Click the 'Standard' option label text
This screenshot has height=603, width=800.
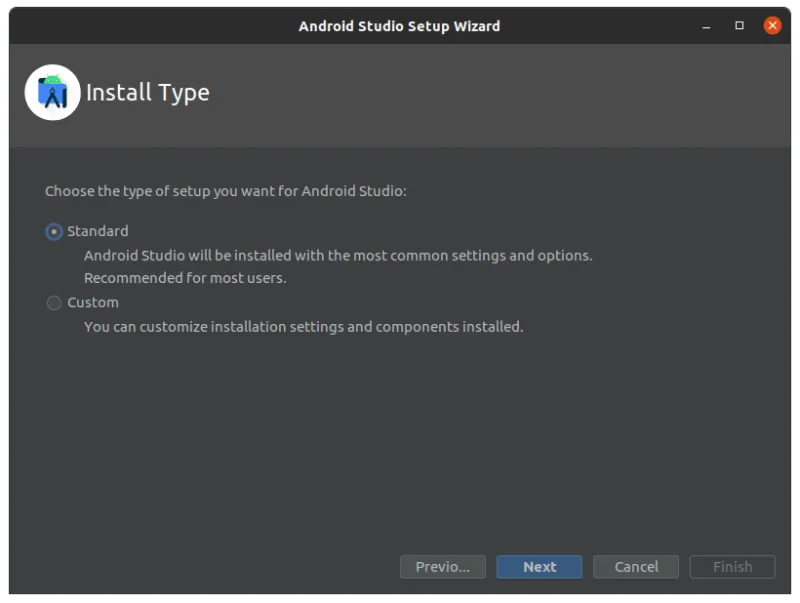coord(98,231)
